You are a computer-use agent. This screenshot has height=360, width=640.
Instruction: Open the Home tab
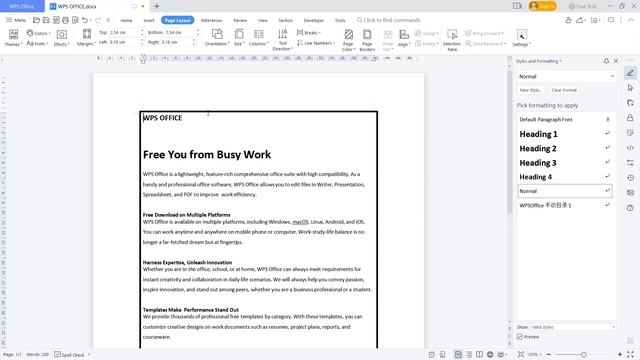126,20
